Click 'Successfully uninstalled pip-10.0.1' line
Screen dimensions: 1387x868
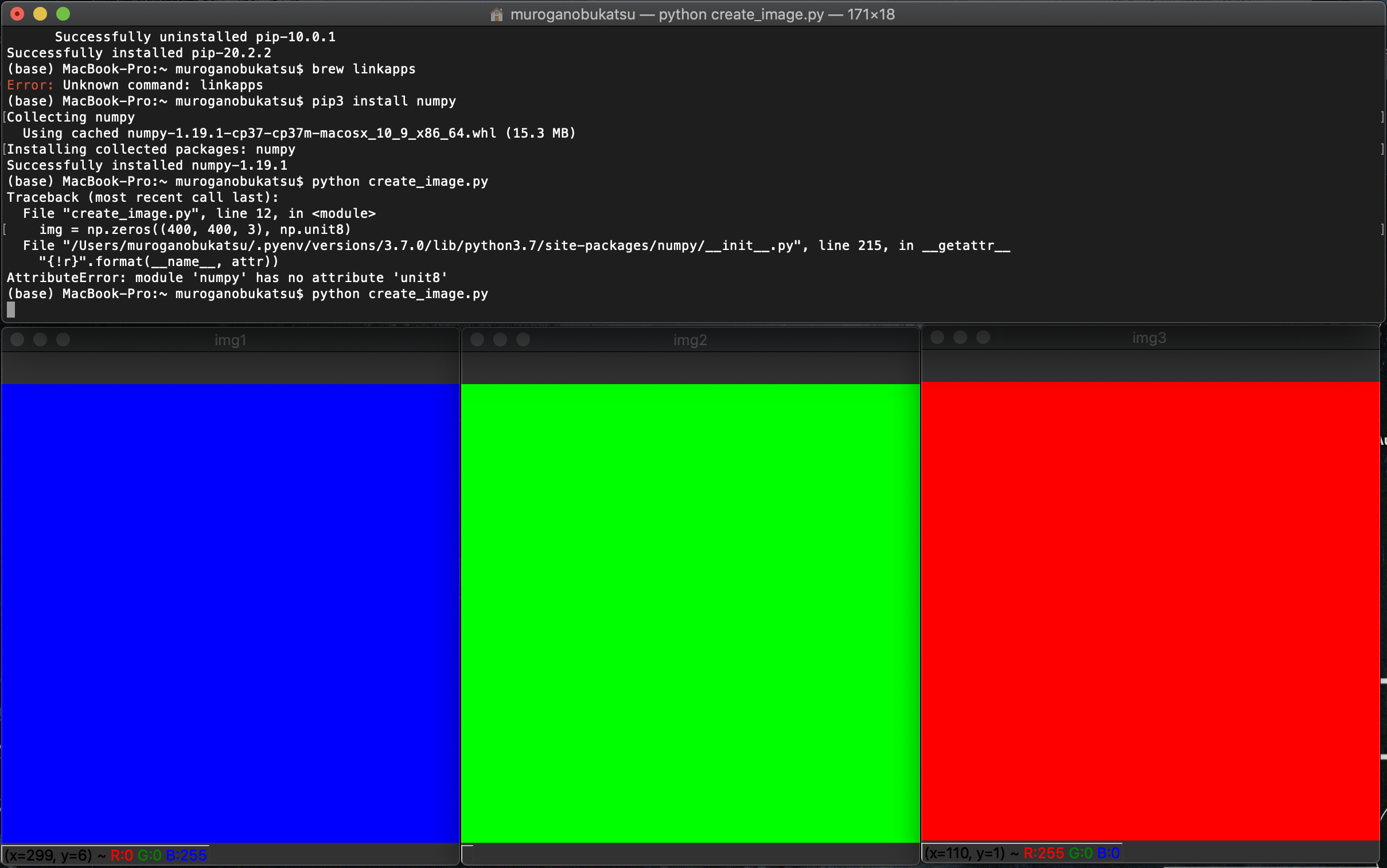point(195,37)
